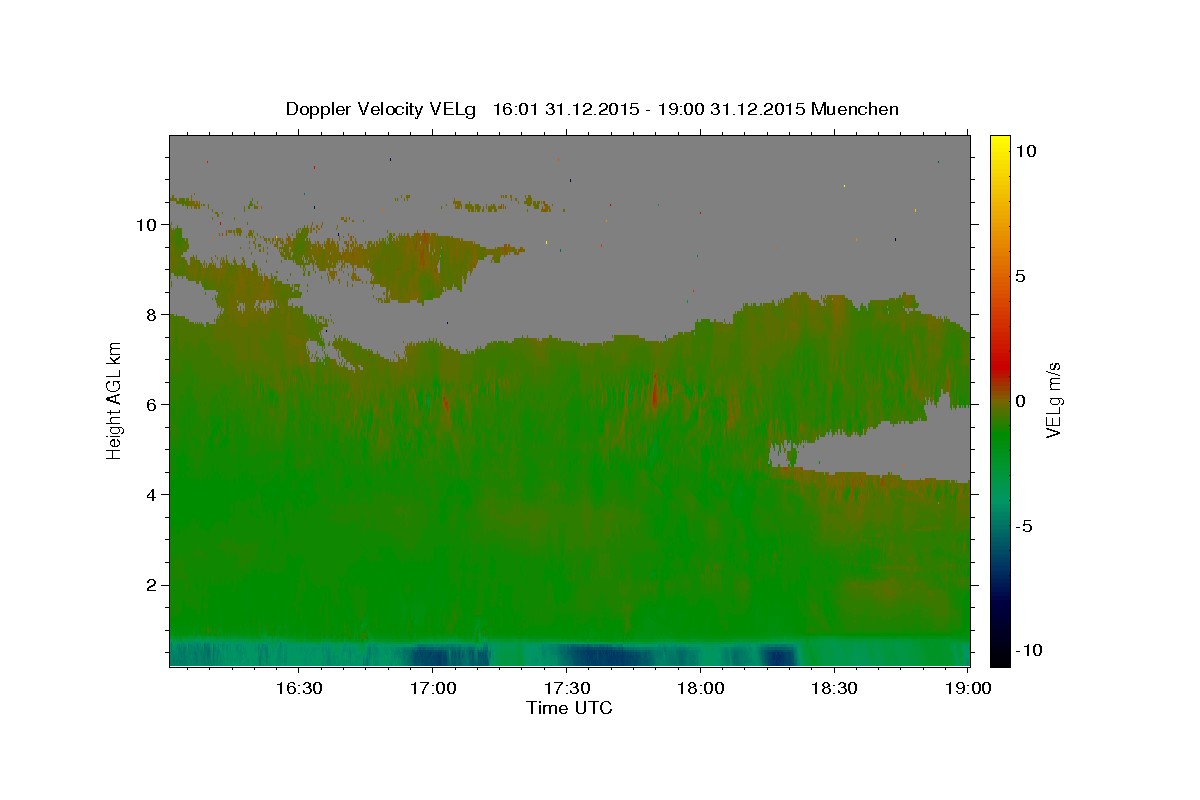Viewport: 1200px width, 800px height.
Task: Click the 'VELg m/s' colorbar label
Action: (1055, 400)
